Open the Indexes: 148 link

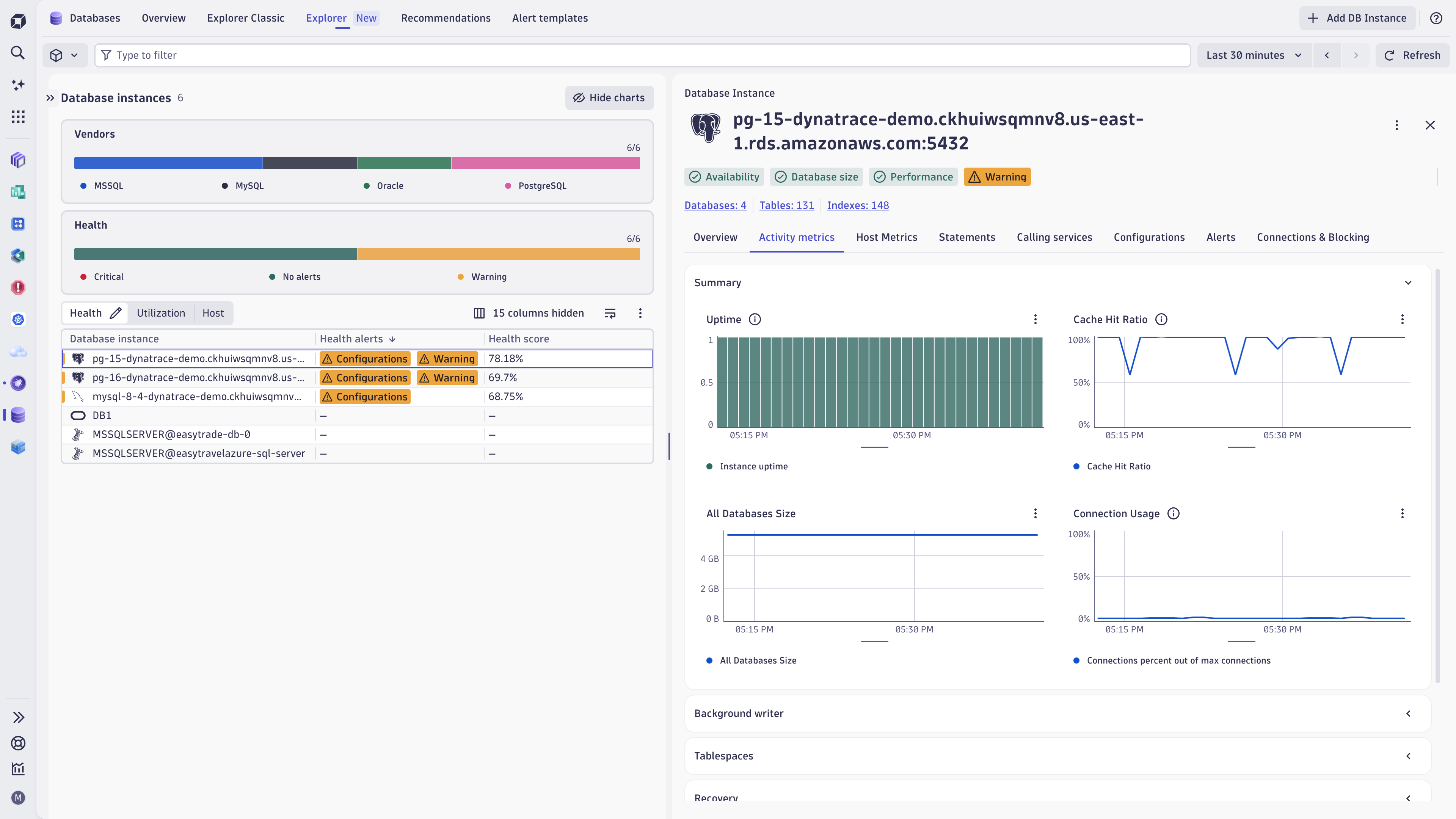(857, 205)
